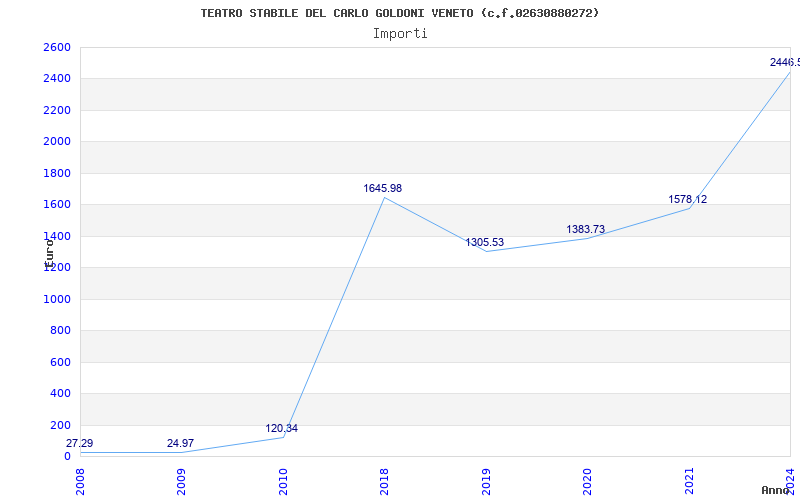Click the Euro axis title
Image resolution: width=800 pixels, height=500 pixels.
coord(49,254)
